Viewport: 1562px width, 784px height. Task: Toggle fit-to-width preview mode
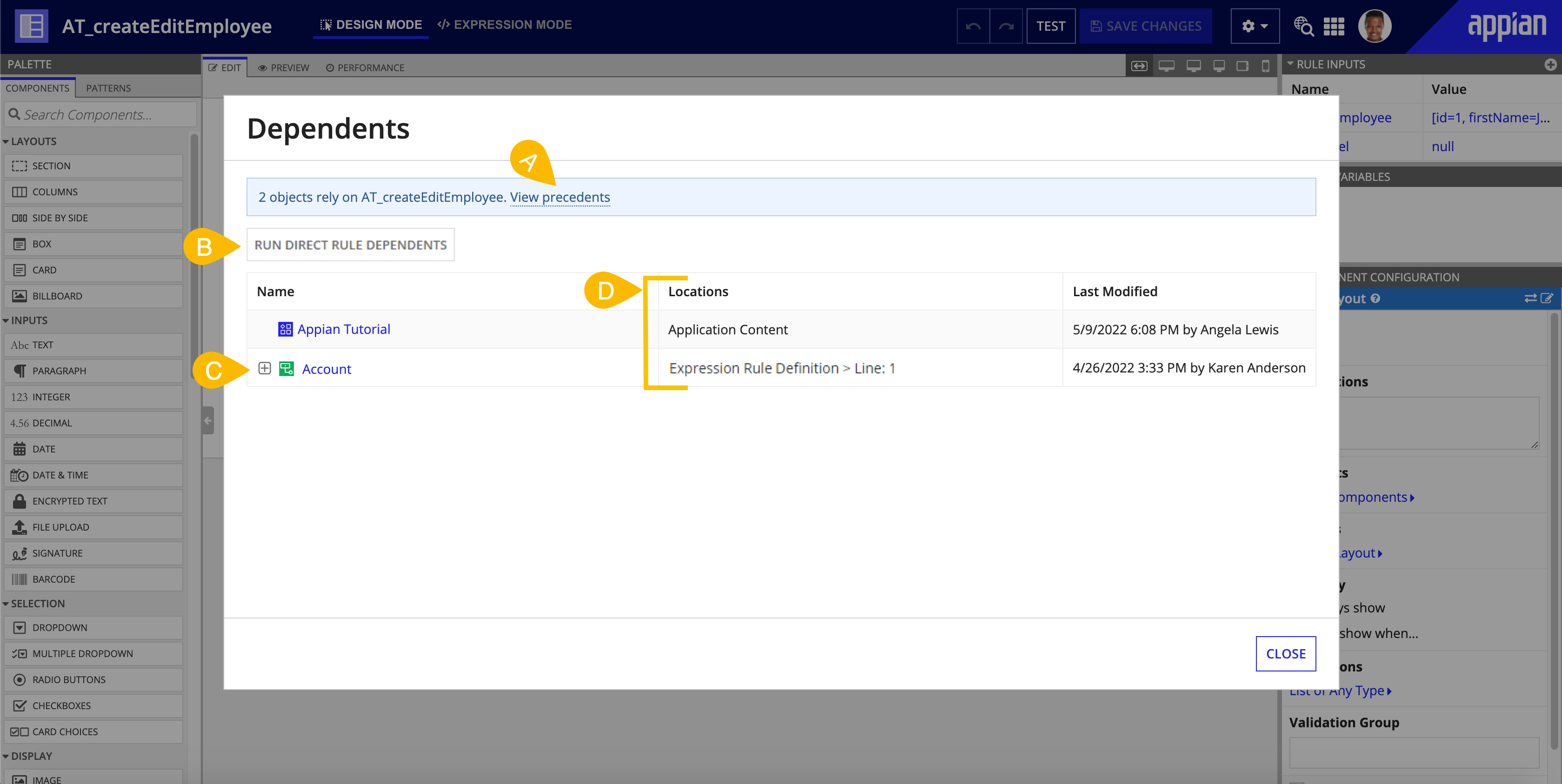tap(1139, 66)
